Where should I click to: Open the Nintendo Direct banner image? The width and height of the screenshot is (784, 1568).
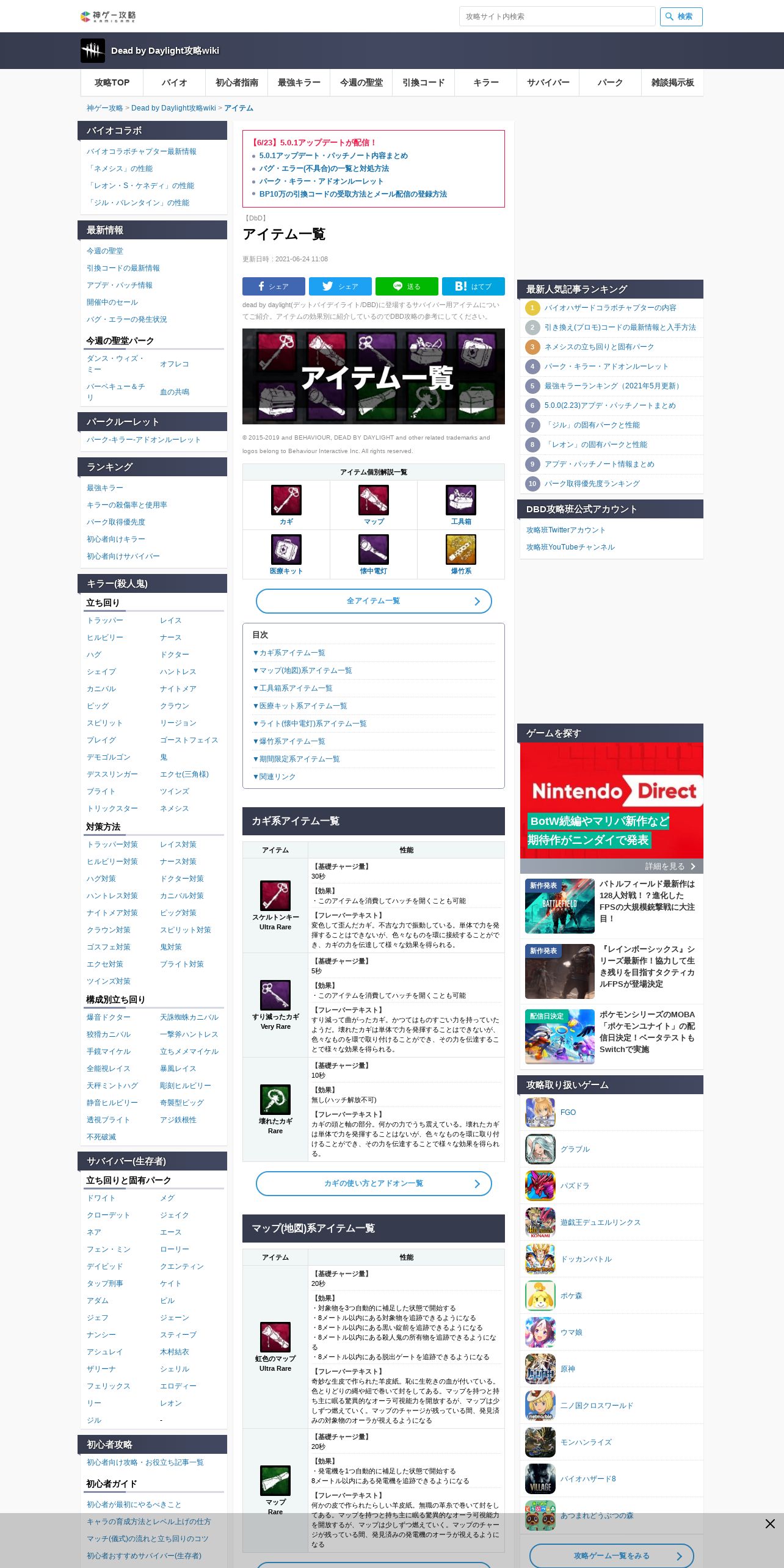[612, 800]
